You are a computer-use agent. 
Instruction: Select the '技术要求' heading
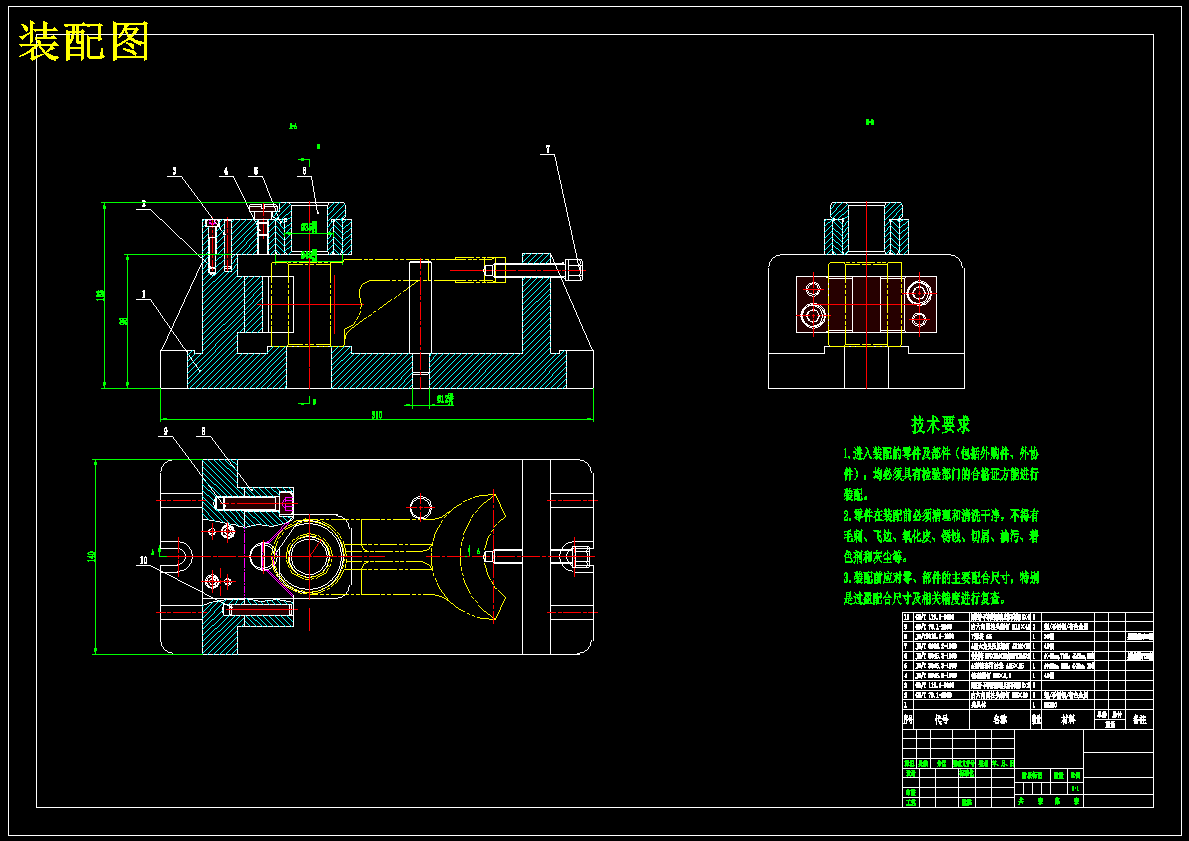(940, 425)
